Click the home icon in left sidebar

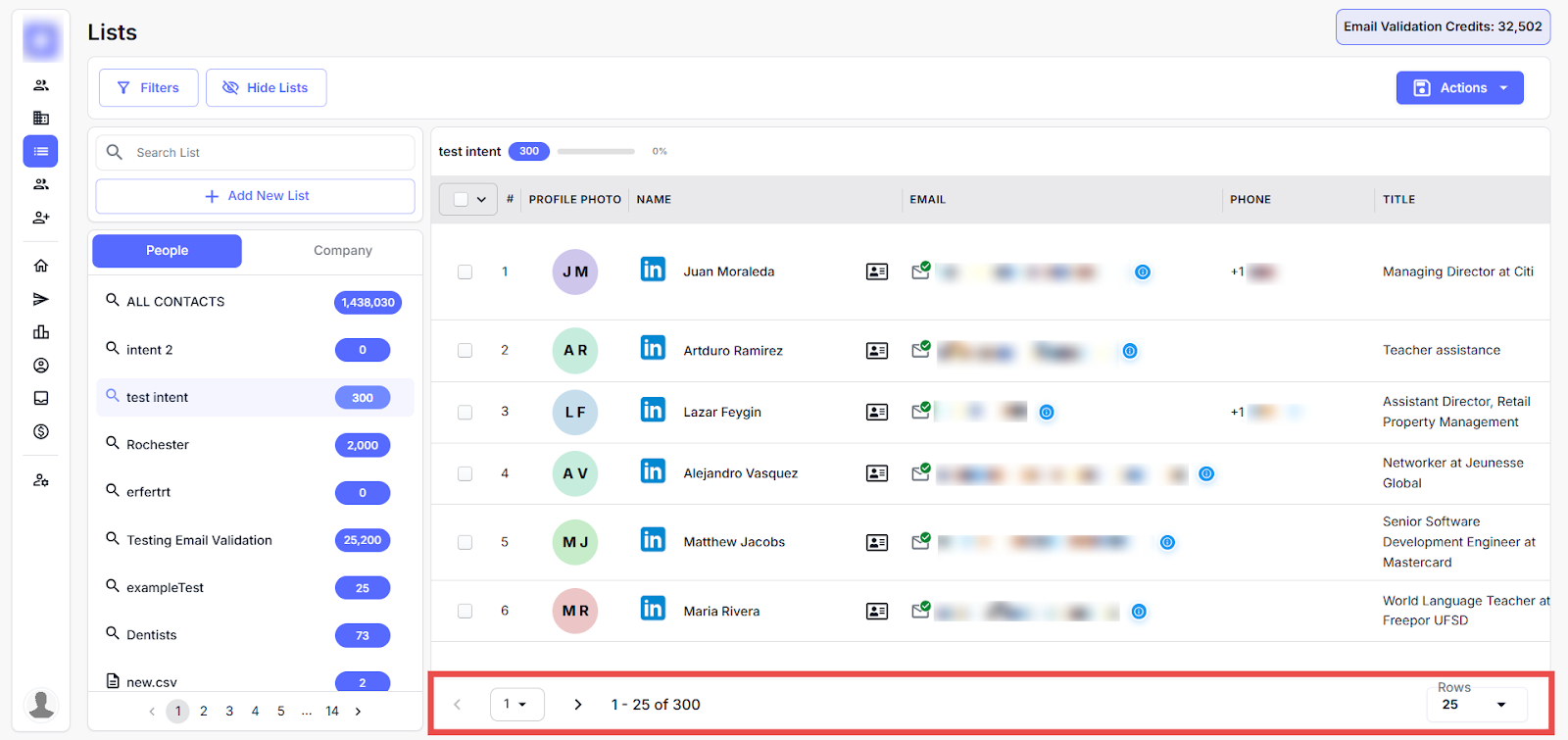(x=41, y=266)
